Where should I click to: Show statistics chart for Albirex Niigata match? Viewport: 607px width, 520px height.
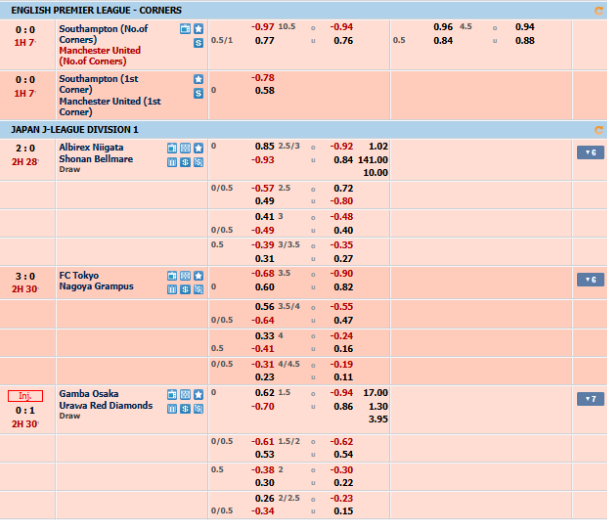point(172,162)
